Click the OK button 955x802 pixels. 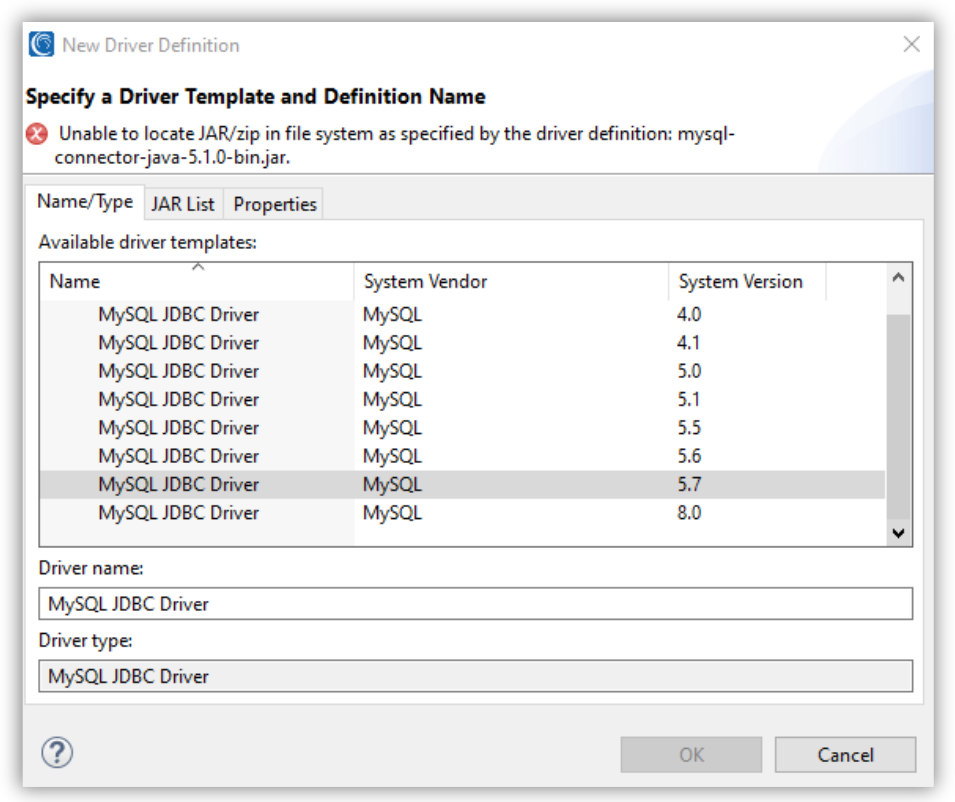pos(691,755)
